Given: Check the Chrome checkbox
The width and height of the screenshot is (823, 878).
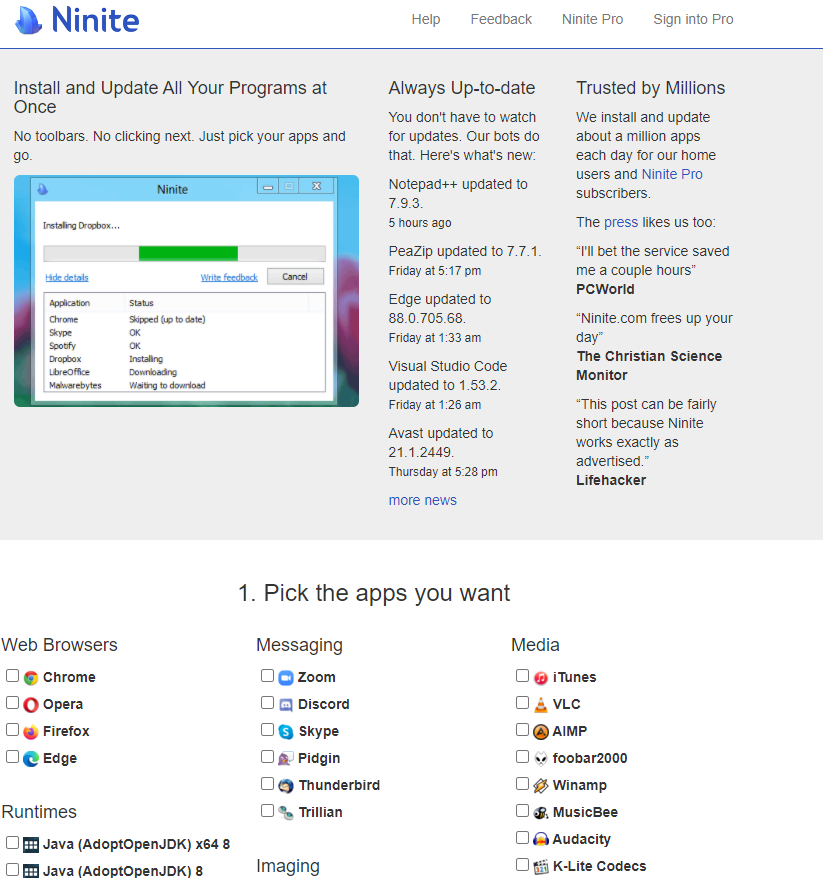Looking at the screenshot, I should coord(12,676).
